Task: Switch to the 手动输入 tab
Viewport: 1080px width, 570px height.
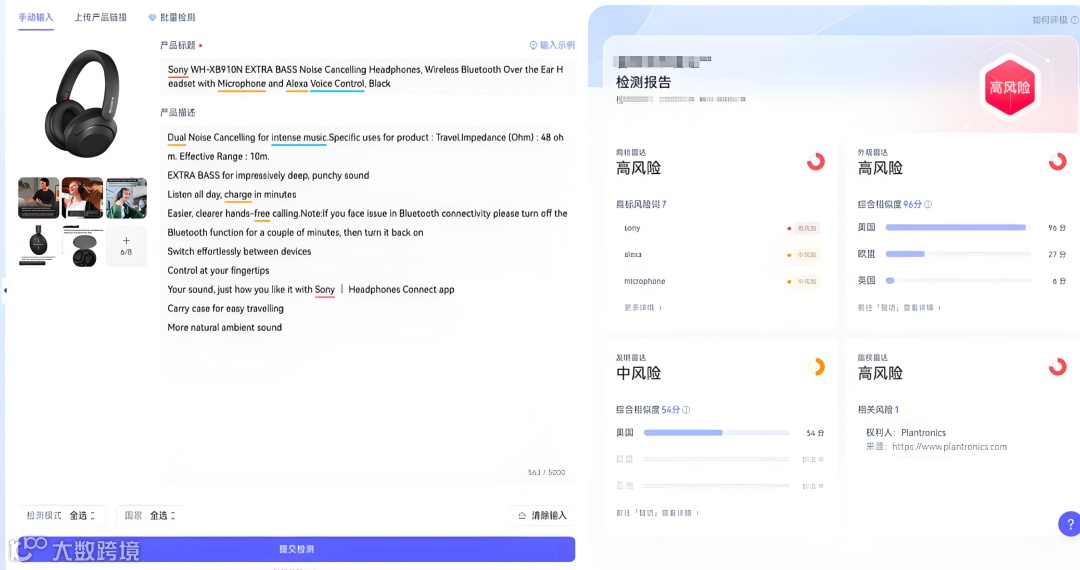Action: point(36,17)
